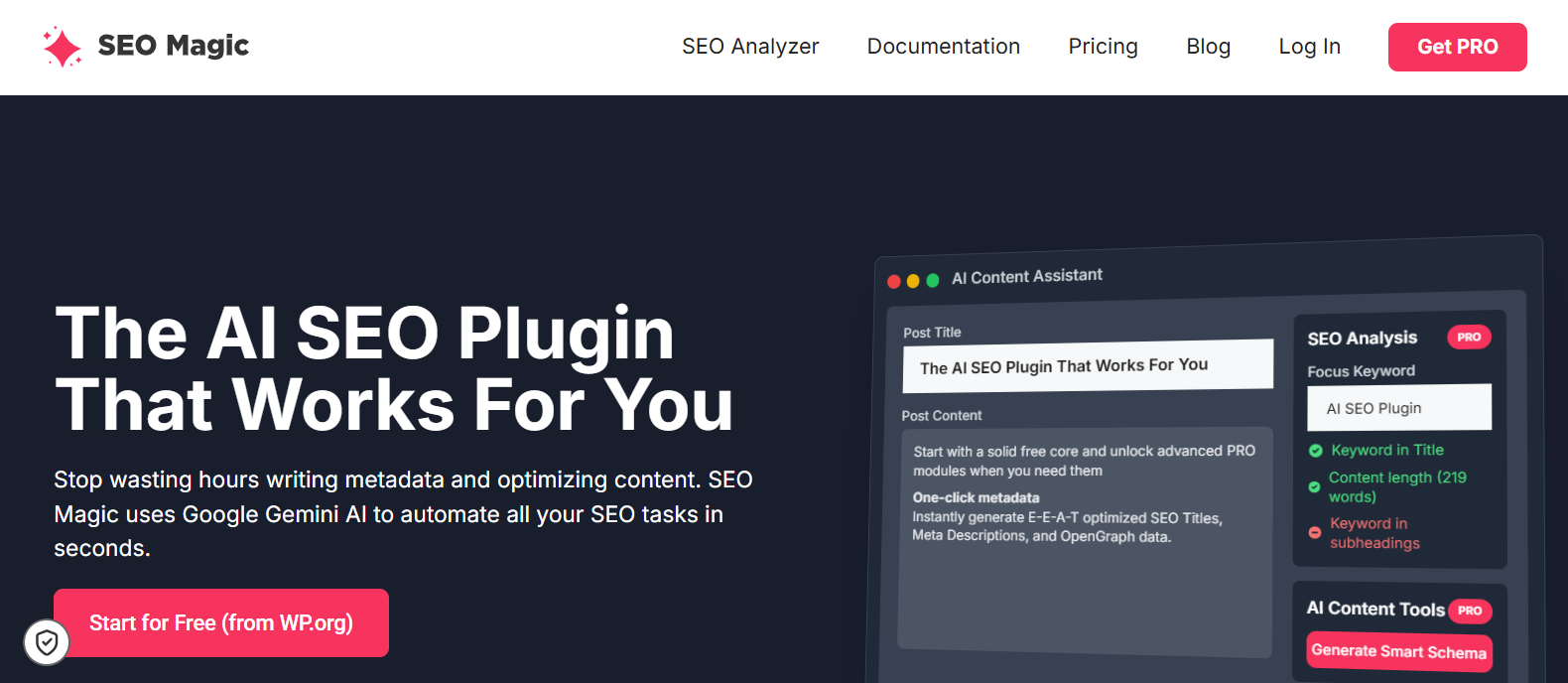Open the Pricing page

1104,47
